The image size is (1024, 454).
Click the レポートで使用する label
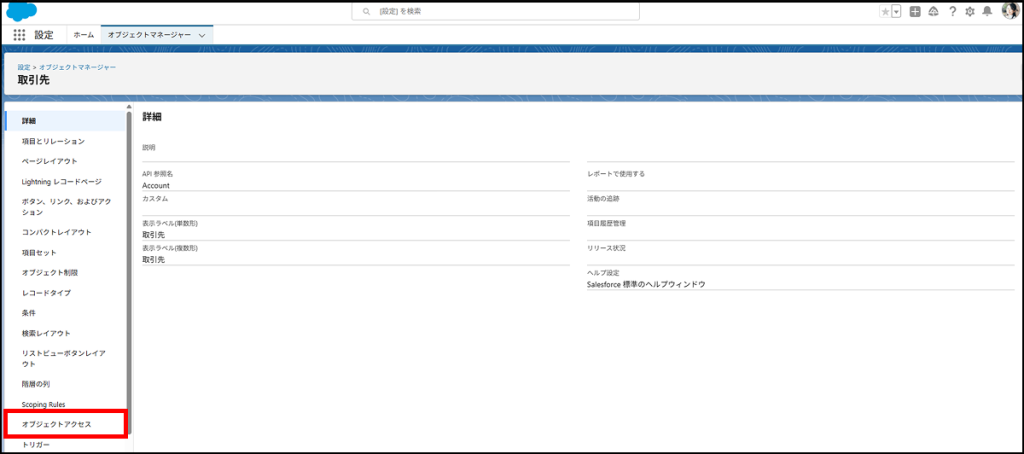tap(616, 174)
